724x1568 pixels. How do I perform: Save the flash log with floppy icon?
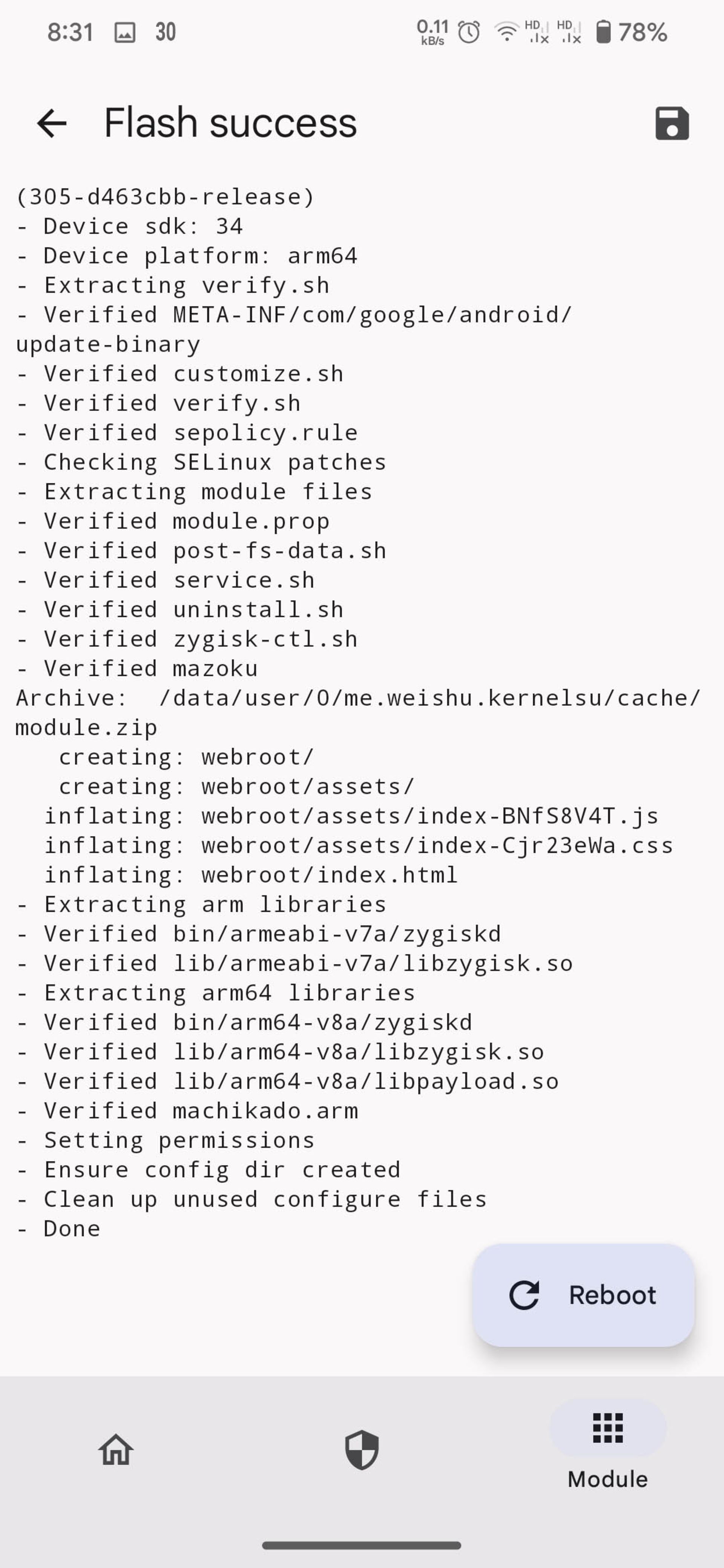coord(672,124)
